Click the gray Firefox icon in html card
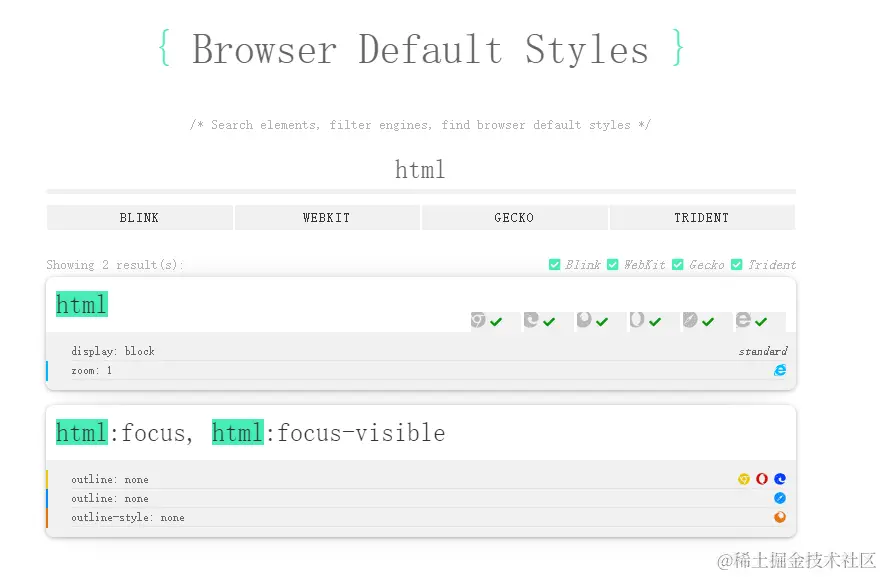This screenshot has width=883, height=577. (x=584, y=320)
